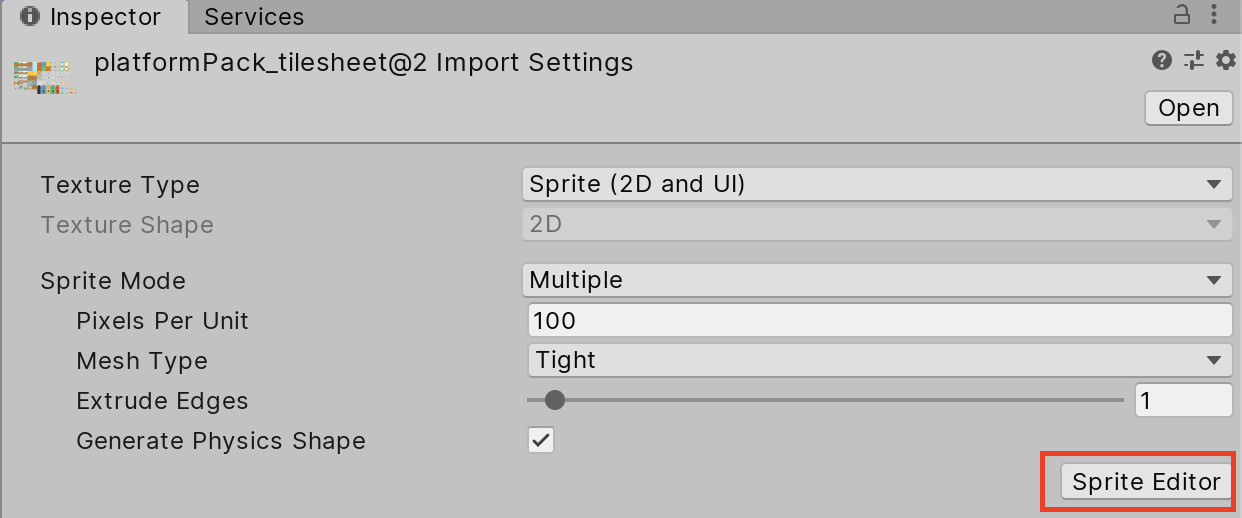Viewport: 1242px width, 518px height.
Task: Lock the Inspector with the padlock icon
Action: tap(1182, 15)
